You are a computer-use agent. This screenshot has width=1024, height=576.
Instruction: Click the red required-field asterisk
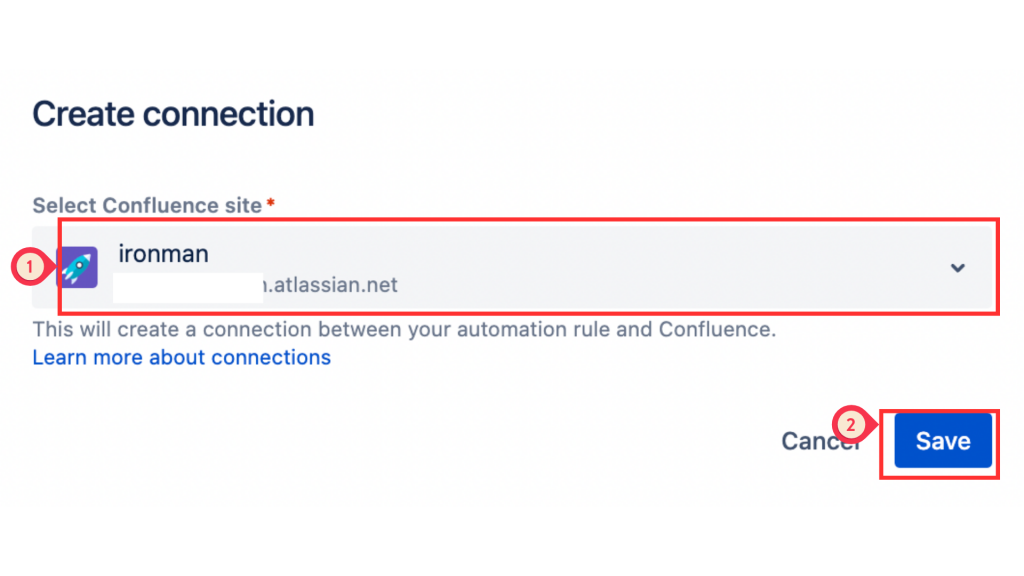270,205
